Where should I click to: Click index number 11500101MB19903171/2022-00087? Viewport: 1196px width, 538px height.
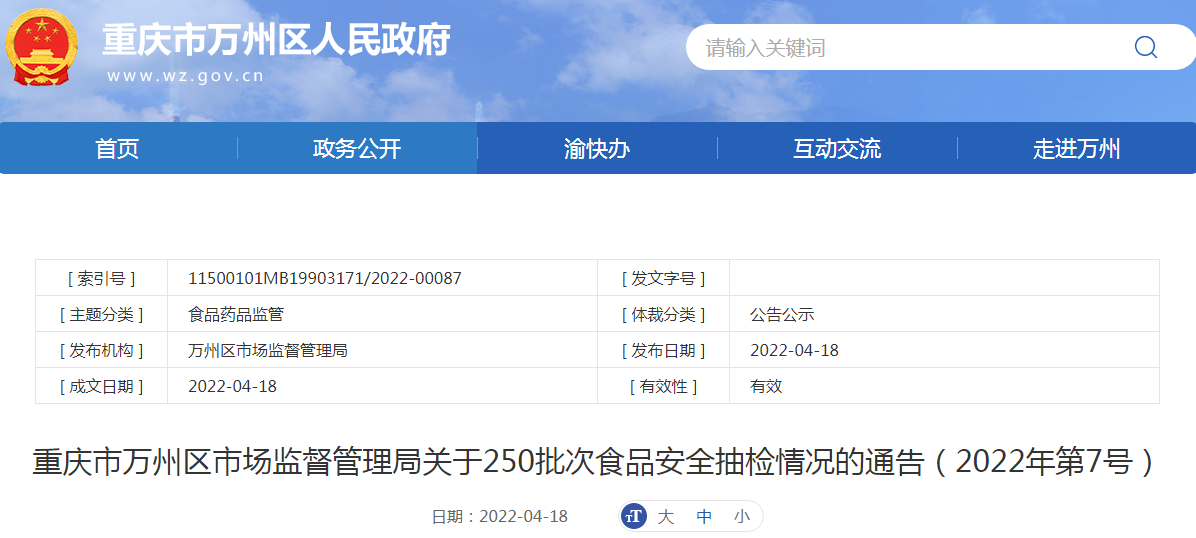(325, 278)
